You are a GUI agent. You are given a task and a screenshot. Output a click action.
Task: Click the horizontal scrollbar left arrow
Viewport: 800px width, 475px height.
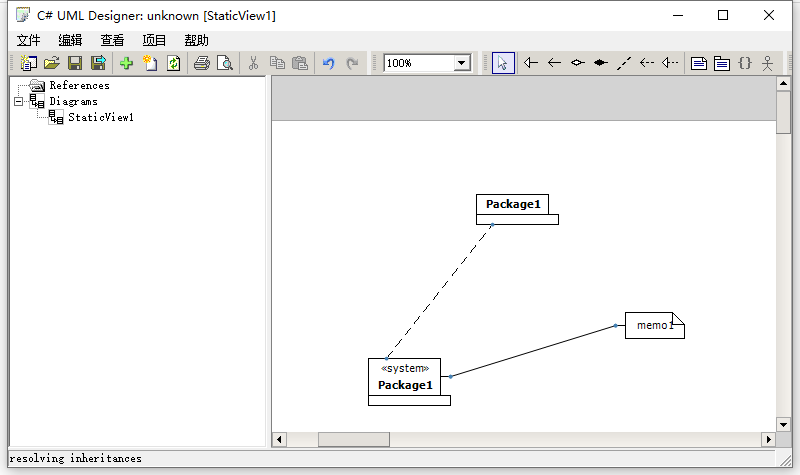pyautogui.click(x=279, y=439)
